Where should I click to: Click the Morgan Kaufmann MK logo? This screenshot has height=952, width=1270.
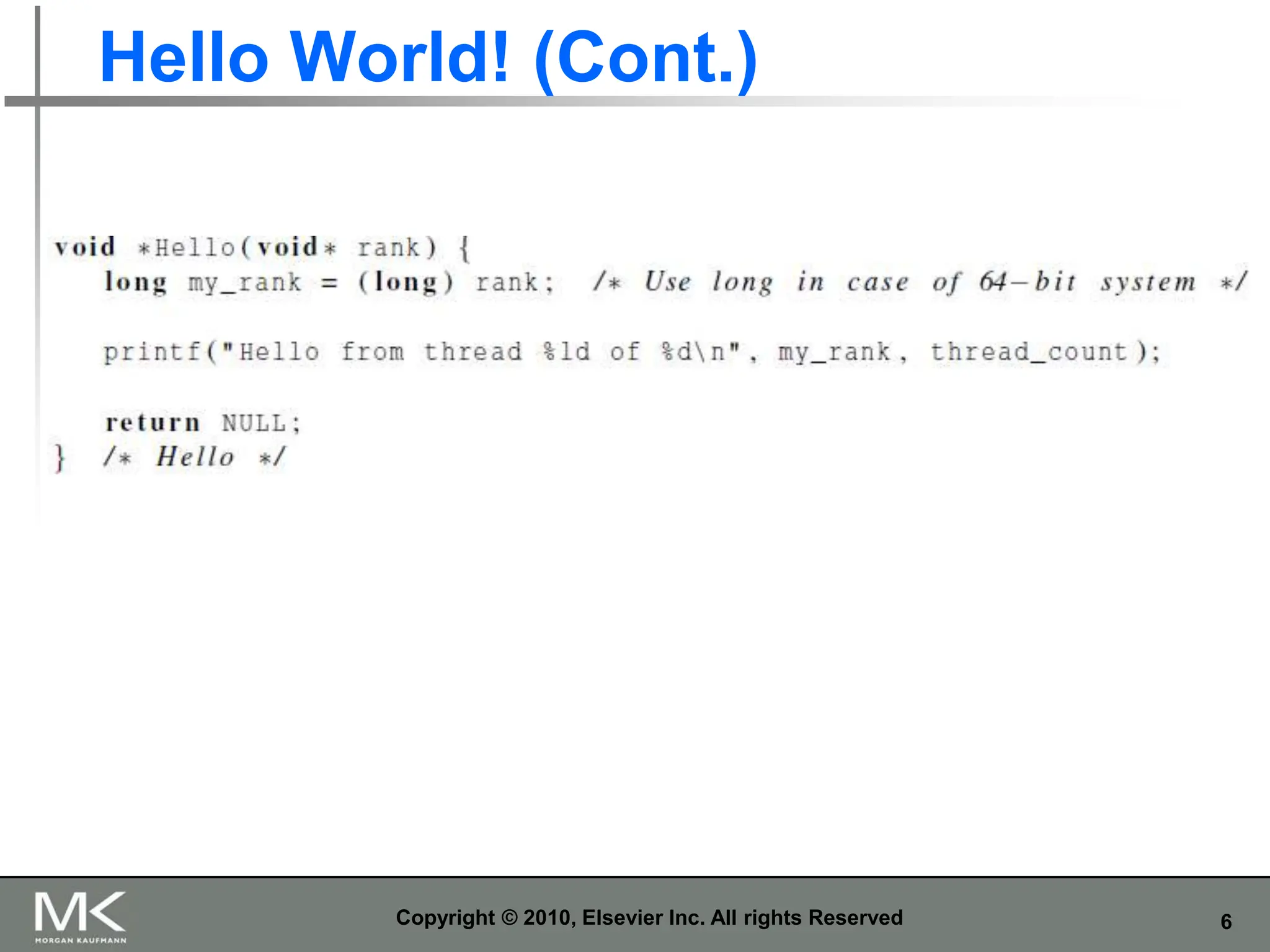point(80,912)
